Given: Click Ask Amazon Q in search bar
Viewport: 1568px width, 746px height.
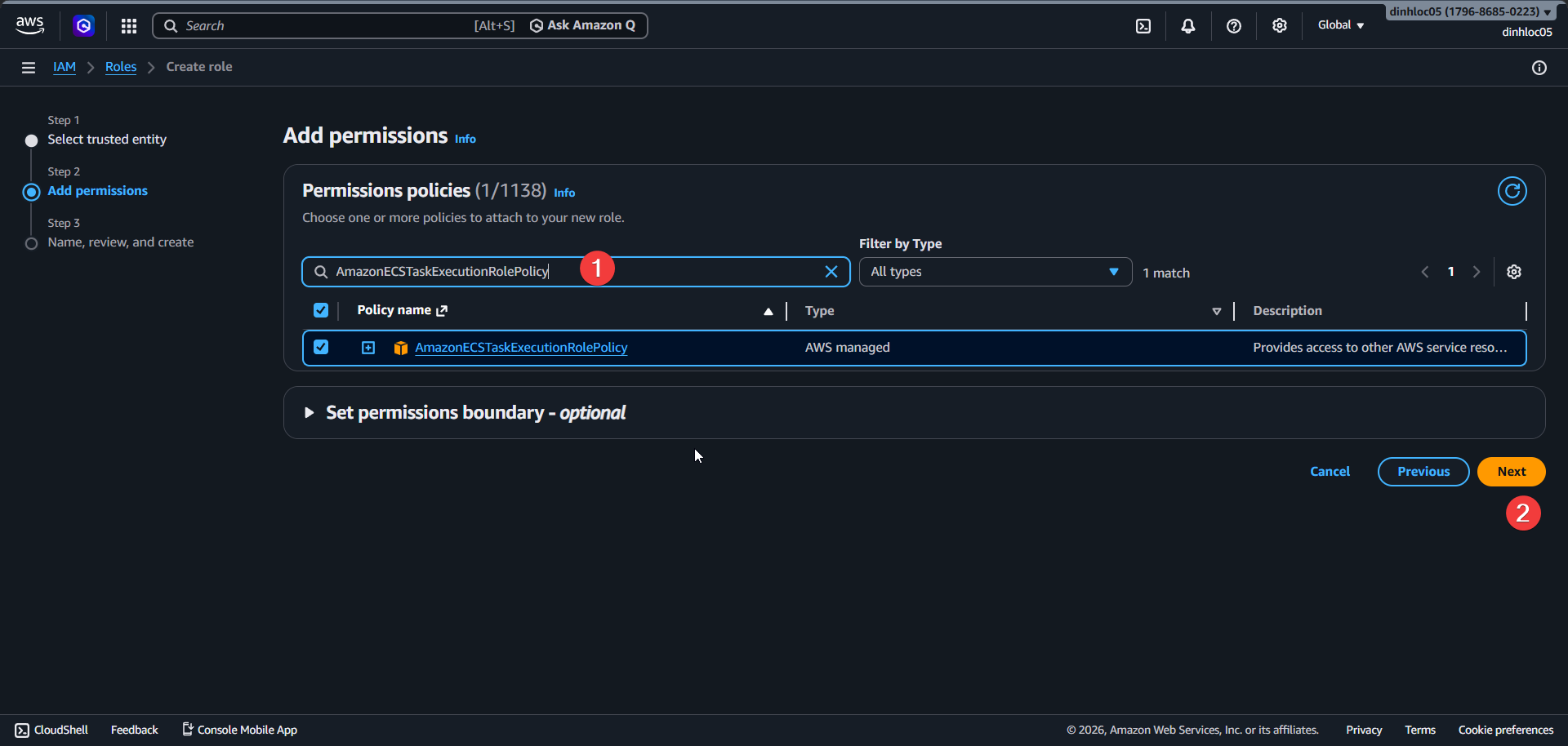Looking at the screenshot, I should click(x=581, y=25).
